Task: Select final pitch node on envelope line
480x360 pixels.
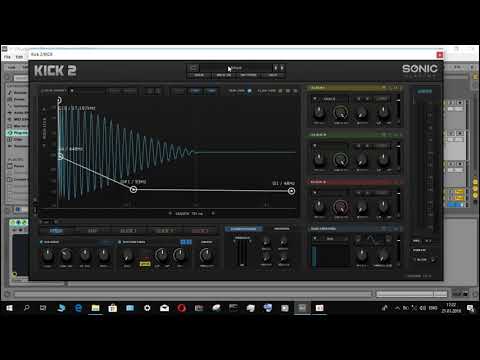Action: click(x=291, y=191)
